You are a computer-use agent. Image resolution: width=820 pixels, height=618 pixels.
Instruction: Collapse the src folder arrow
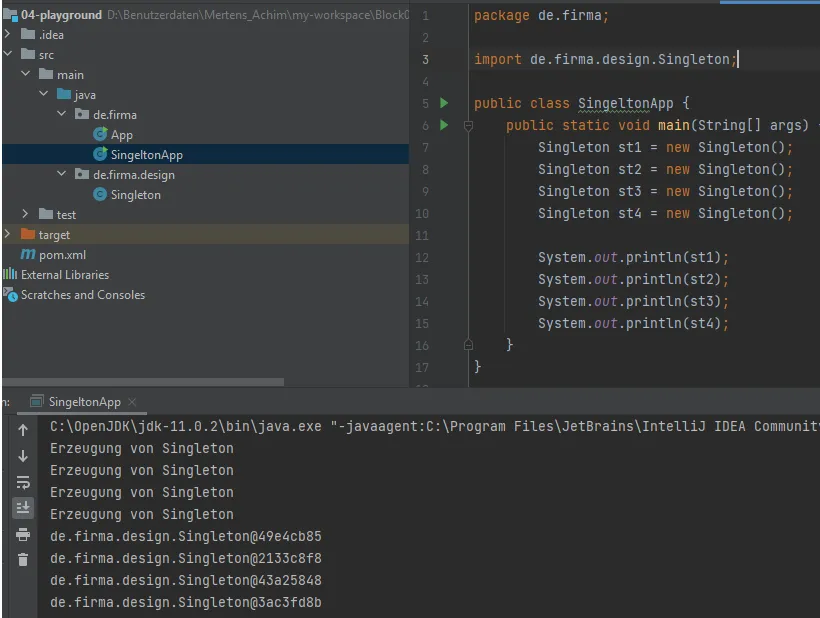(7, 53)
